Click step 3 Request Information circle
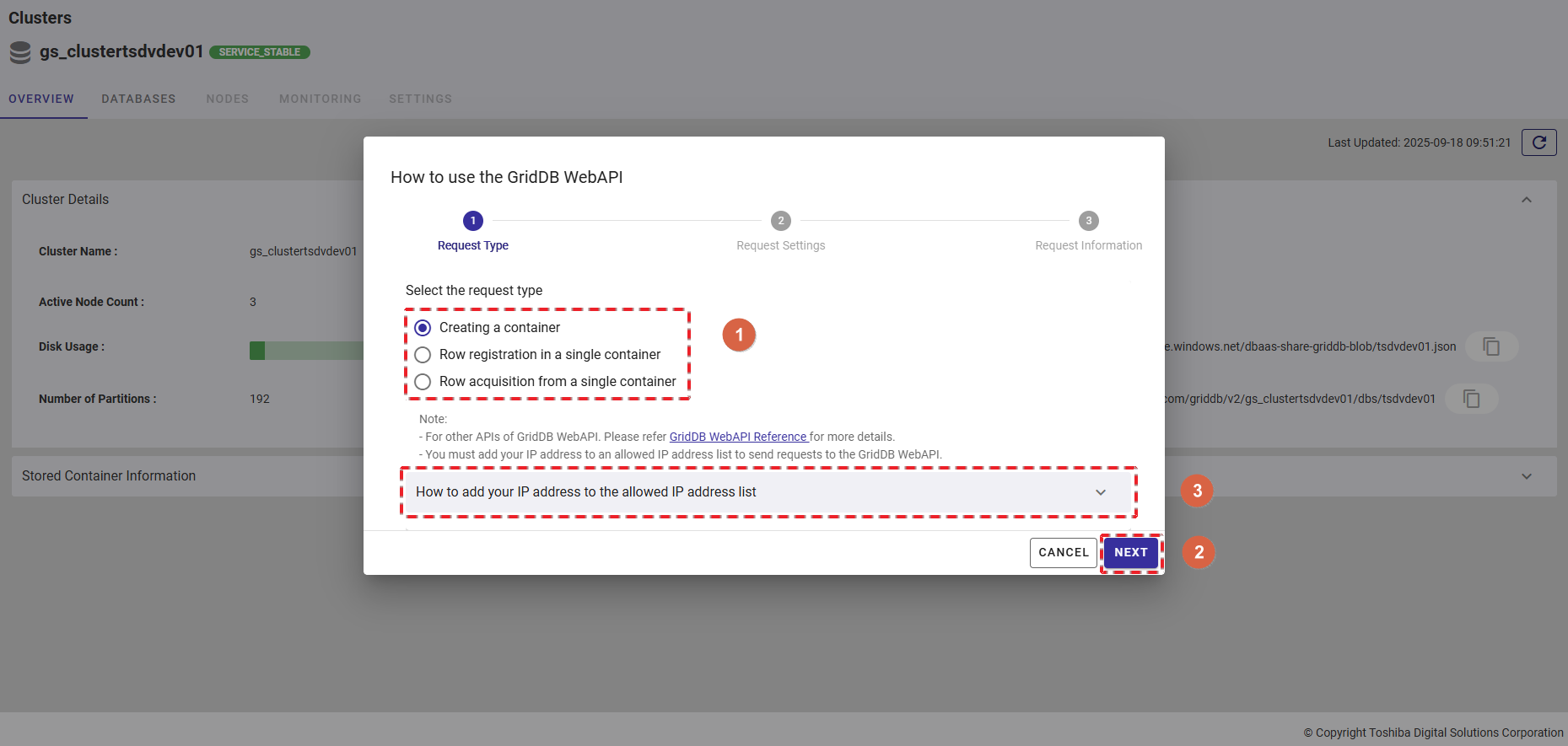Screen dimensions: 1568x746 (x=1088, y=221)
